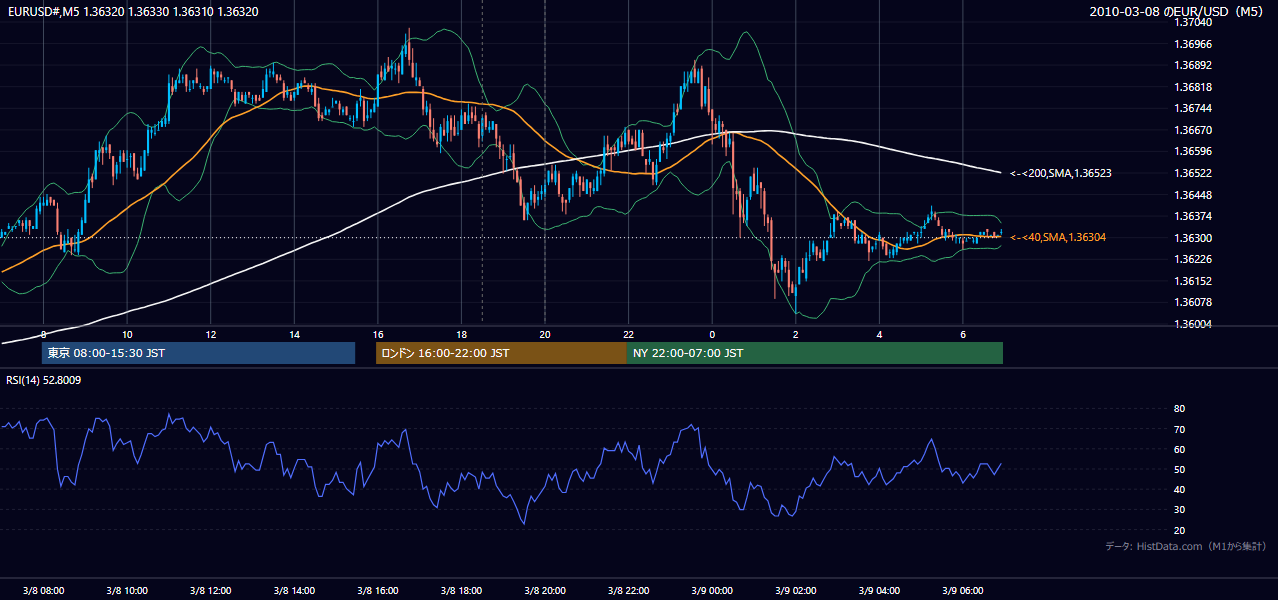This screenshot has height=600, width=1278.
Task: Click the 1.36522 price axis value
Action: point(1192,173)
